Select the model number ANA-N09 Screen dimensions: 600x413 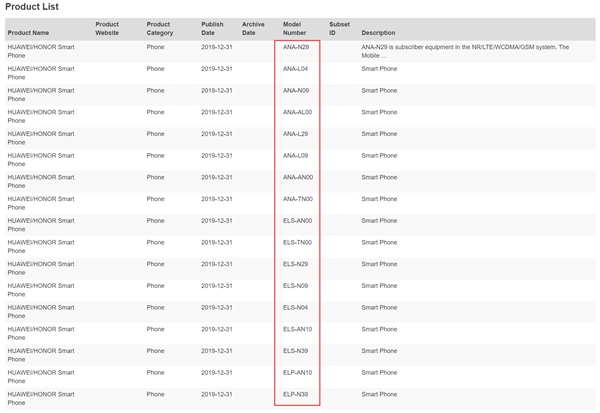pos(296,91)
